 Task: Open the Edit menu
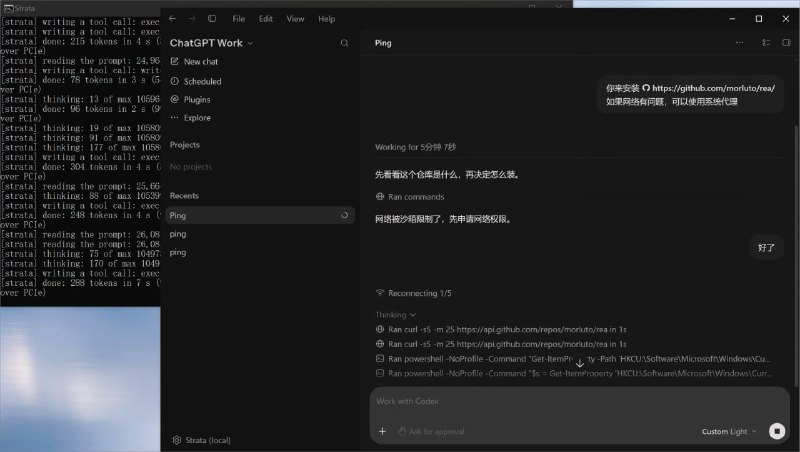point(266,19)
